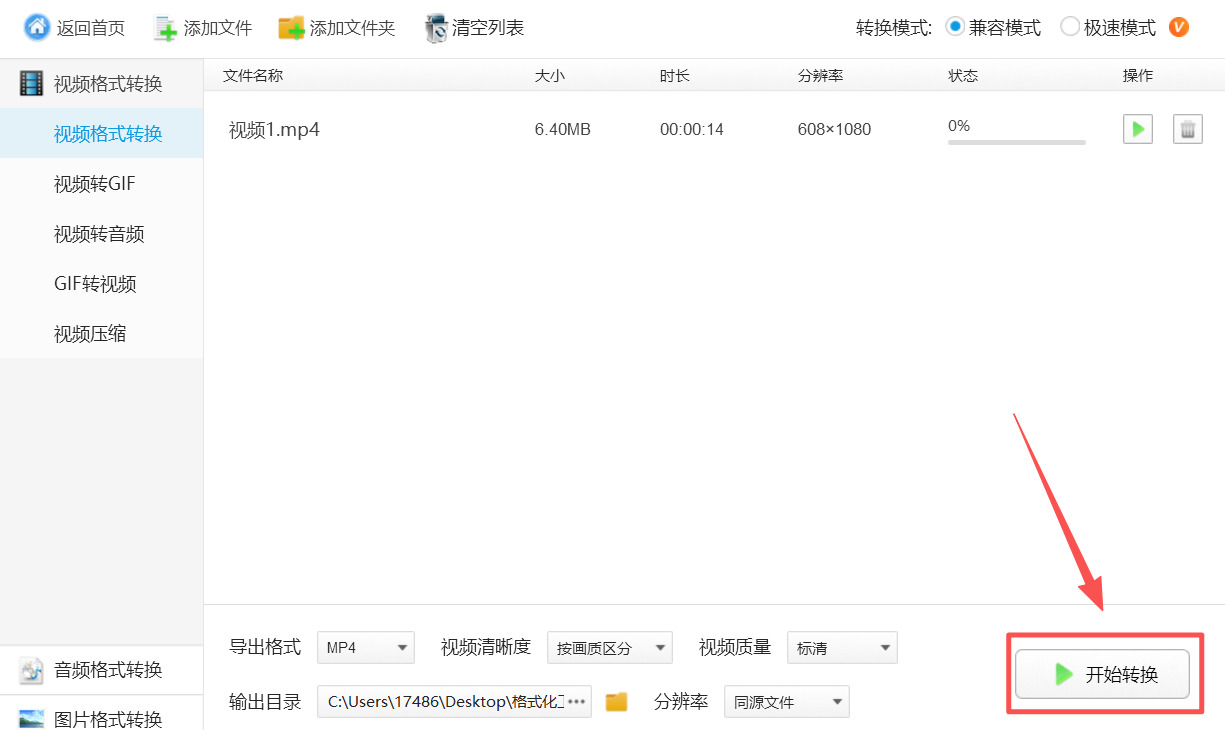The height and width of the screenshot is (730, 1225).
Task: Select the 兼容模式 radio button
Action: coord(955,27)
